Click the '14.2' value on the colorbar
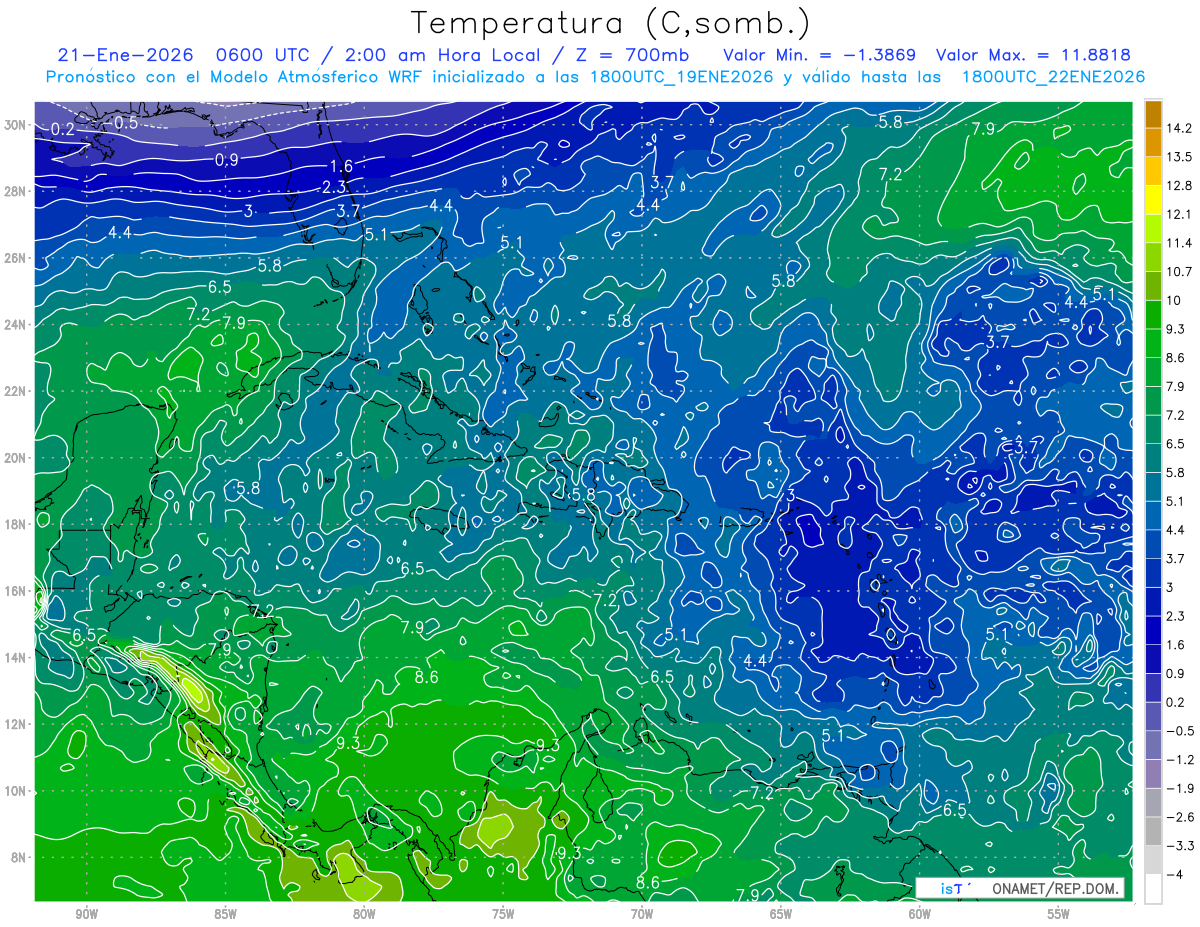The height and width of the screenshot is (927, 1200). point(1181,128)
